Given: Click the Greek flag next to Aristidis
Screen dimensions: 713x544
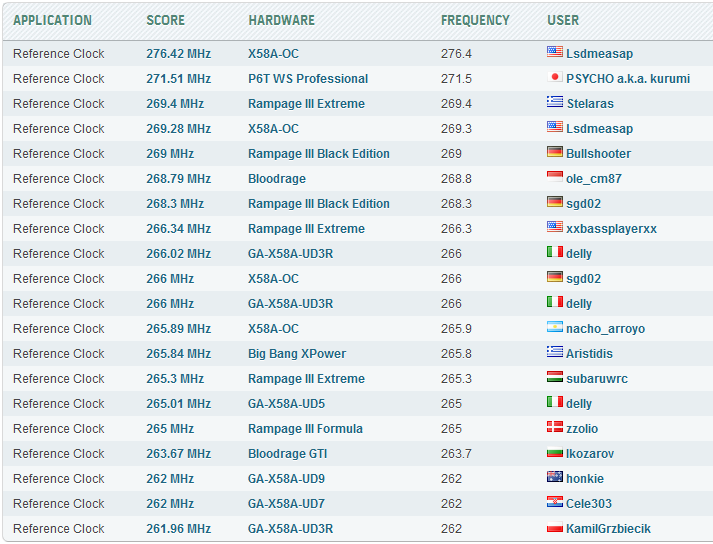Looking at the screenshot, I should 554,352.
